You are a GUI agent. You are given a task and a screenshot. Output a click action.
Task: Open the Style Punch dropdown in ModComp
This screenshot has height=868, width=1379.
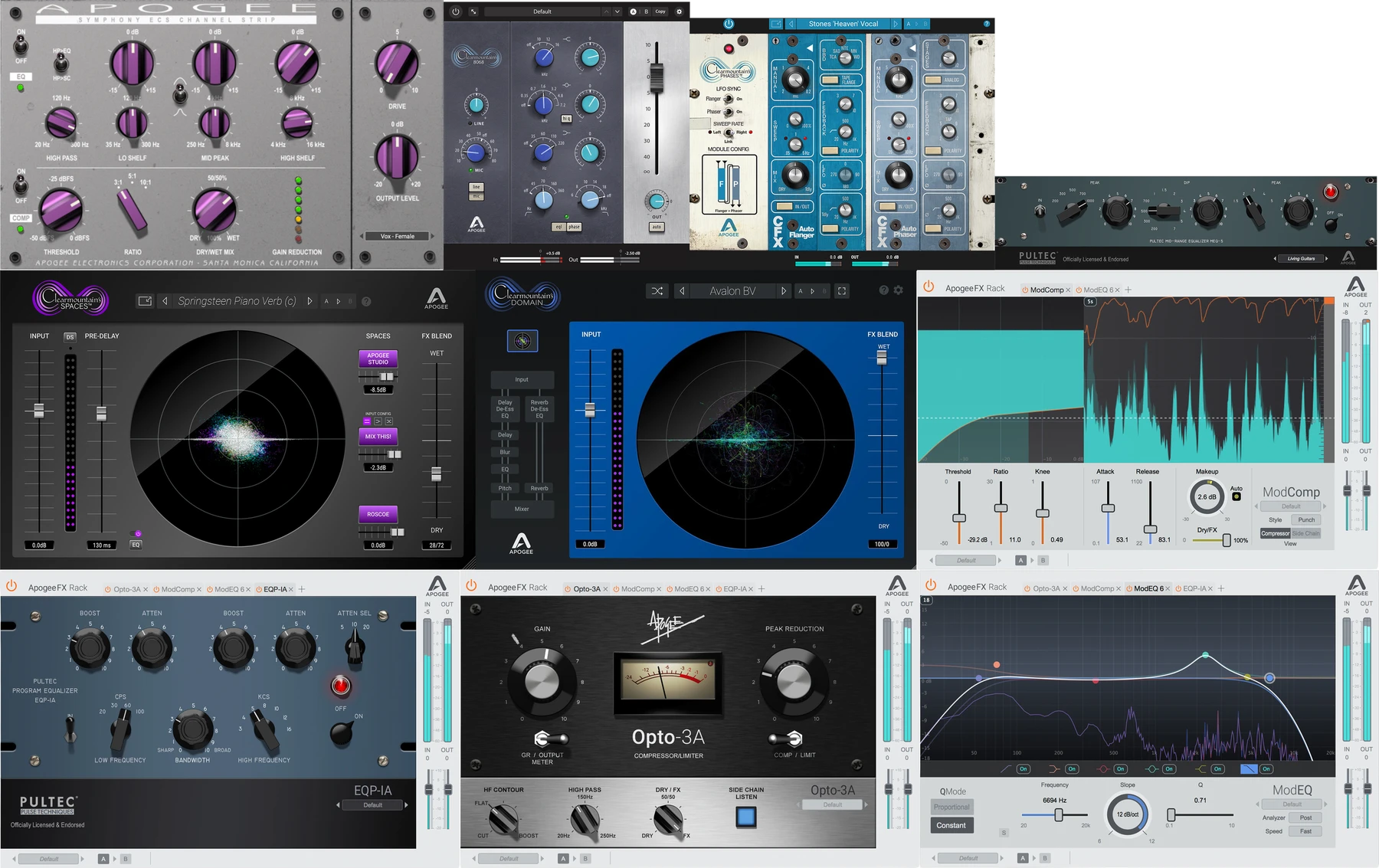[x=1306, y=519]
